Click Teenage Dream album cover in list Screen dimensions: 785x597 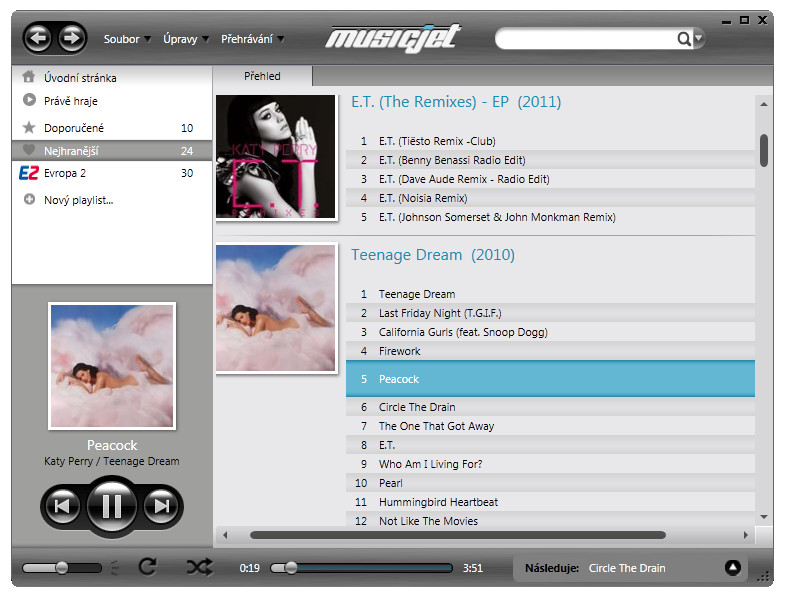[x=275, y=308]
